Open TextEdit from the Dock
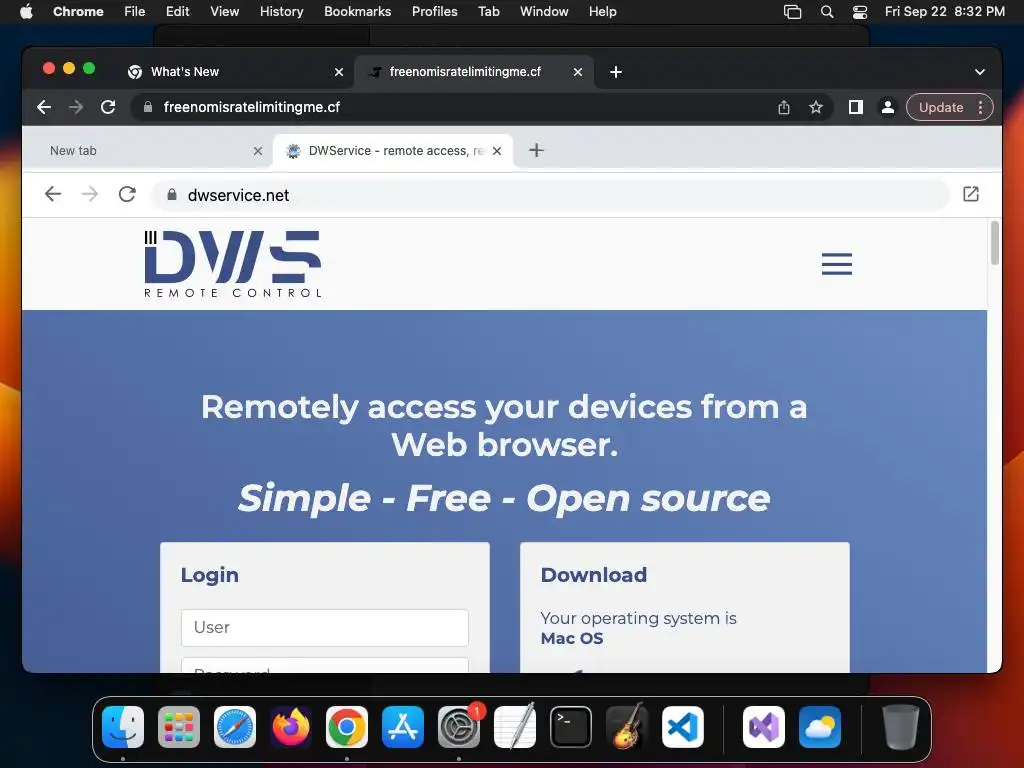This screenshot has width=1024, height=768. [515, 727]
